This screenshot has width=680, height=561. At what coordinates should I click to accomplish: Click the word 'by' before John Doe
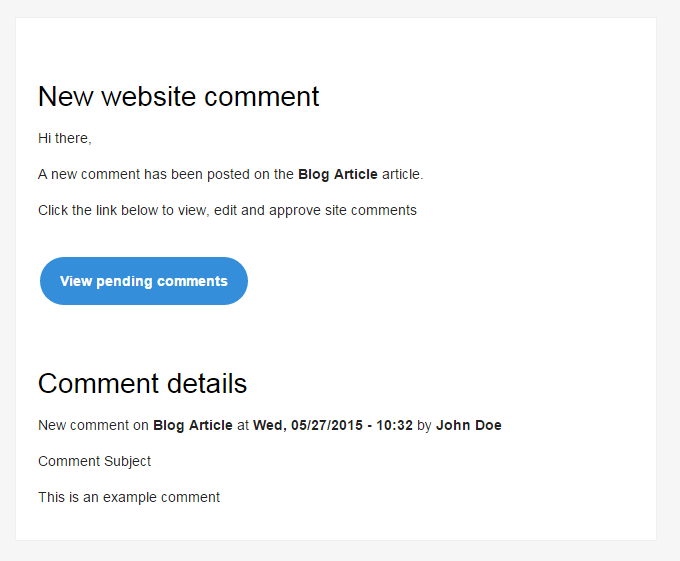(424, 425)
